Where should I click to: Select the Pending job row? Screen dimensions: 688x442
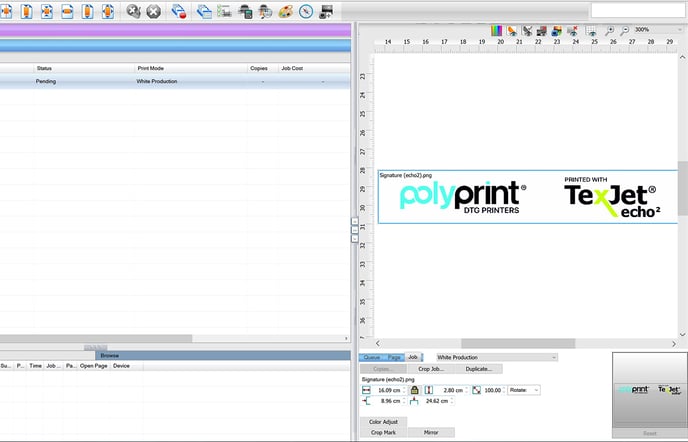tap(175, 82)
